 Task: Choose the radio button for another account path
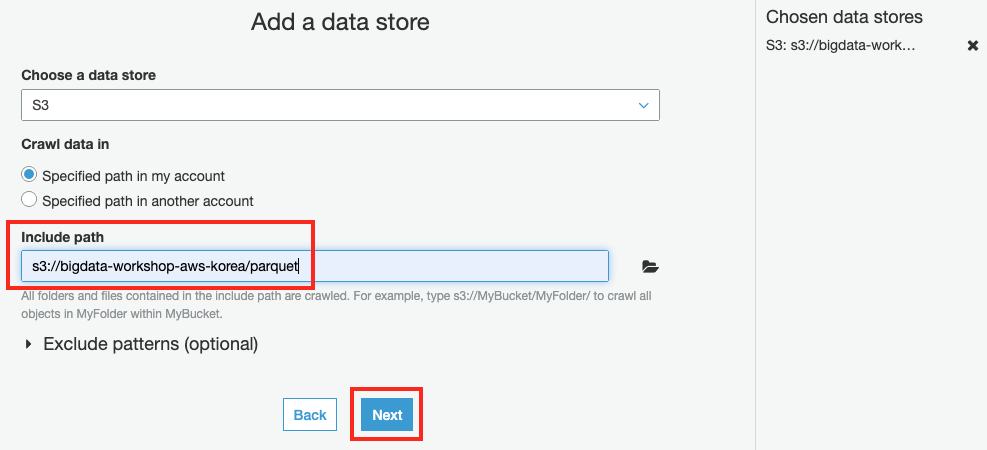29,200
